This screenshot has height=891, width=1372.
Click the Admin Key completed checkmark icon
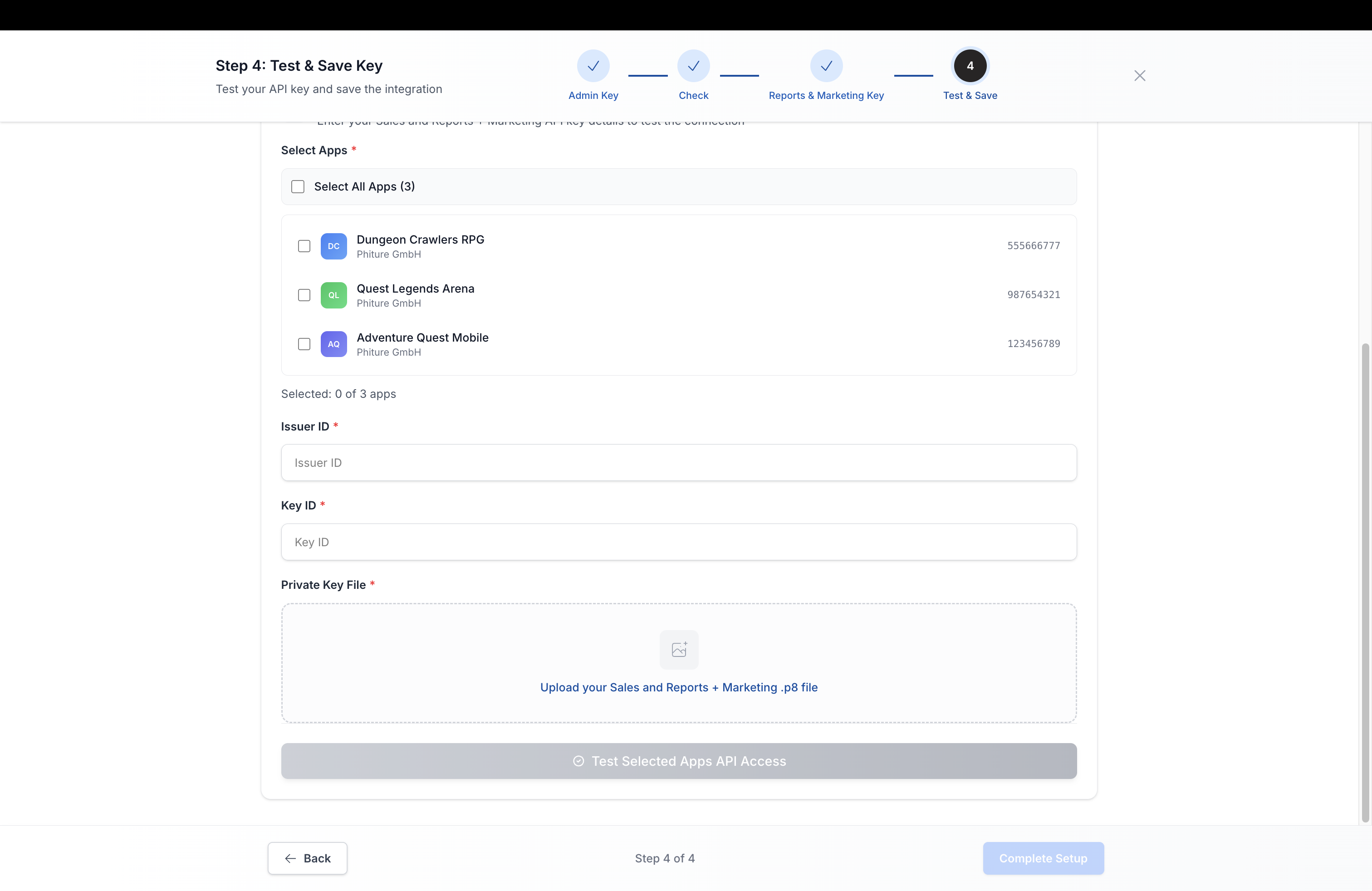pos(593,66)
